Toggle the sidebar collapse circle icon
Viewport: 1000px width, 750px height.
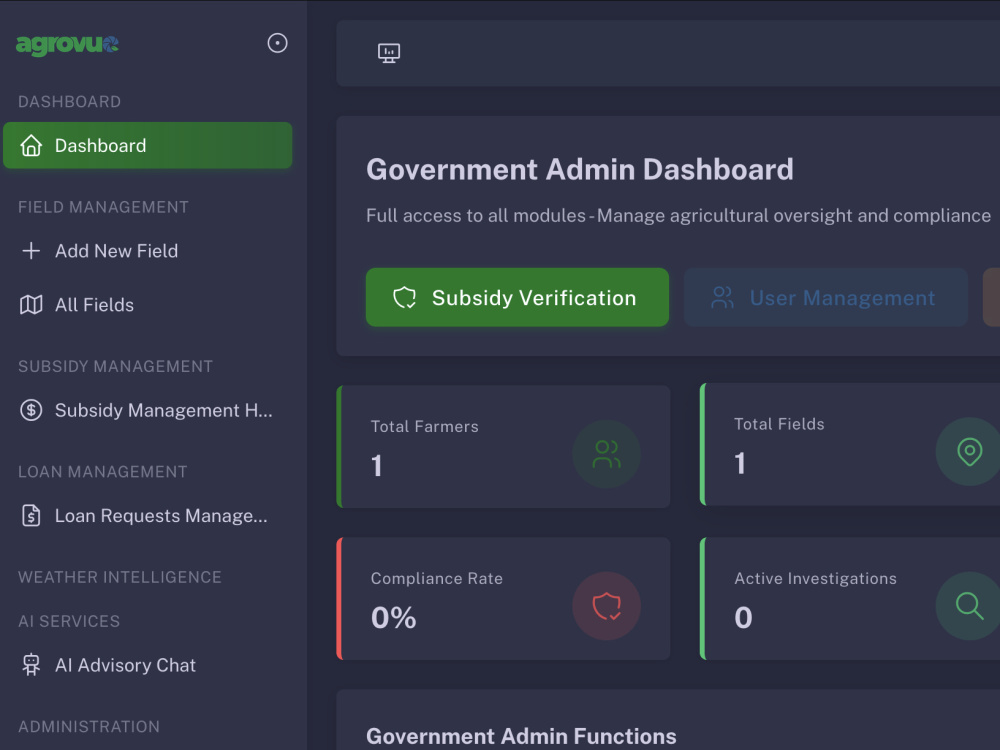[x=277, y=43]
